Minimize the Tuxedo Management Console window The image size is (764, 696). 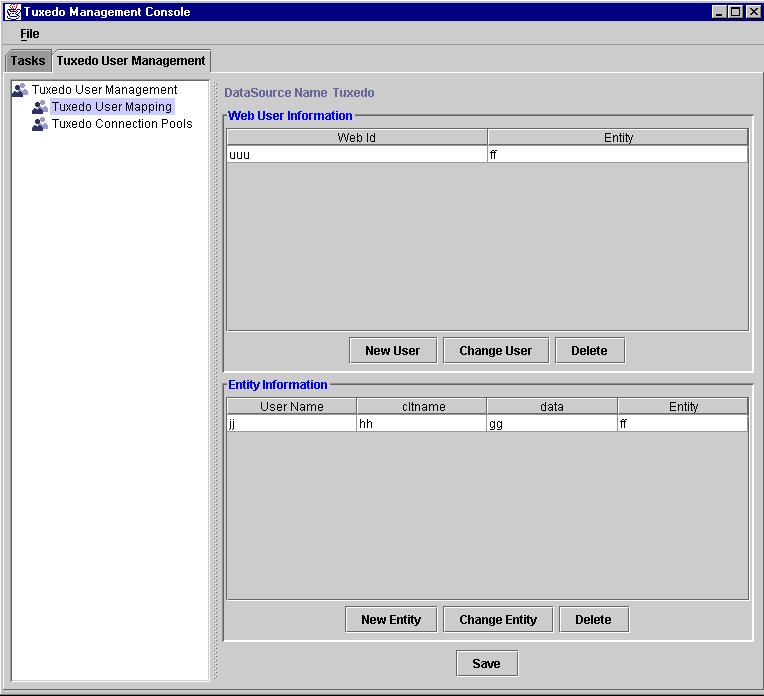point(719,12)
